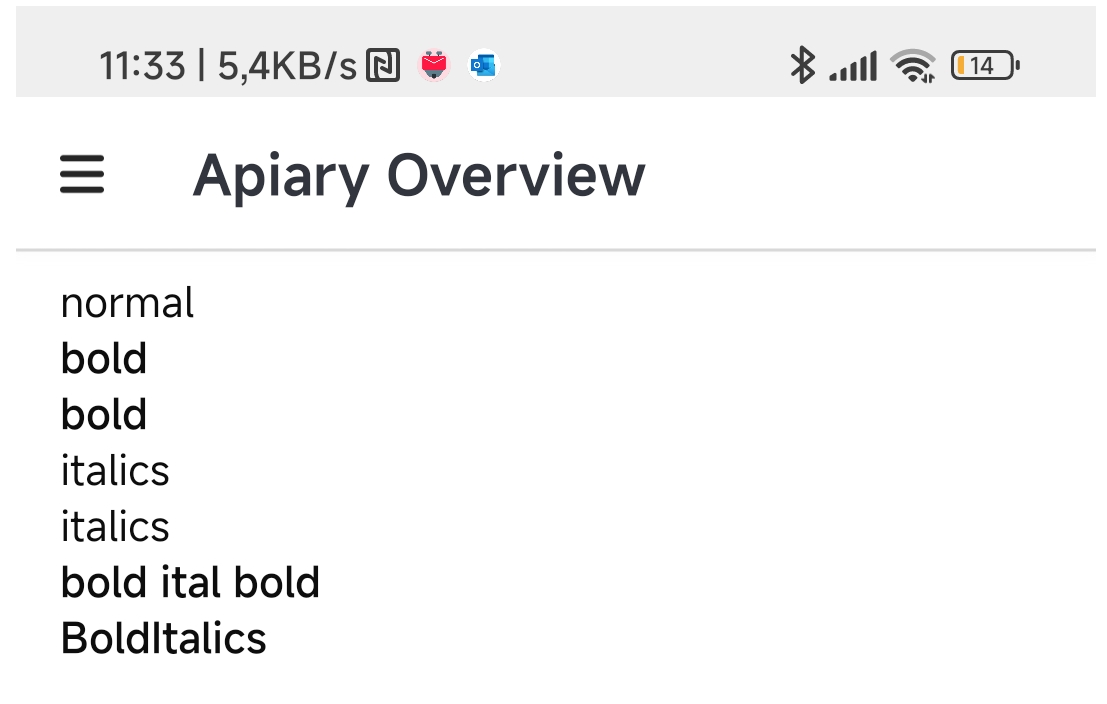
Task: Select the second "italics" text line
Action: click(115, 527)
